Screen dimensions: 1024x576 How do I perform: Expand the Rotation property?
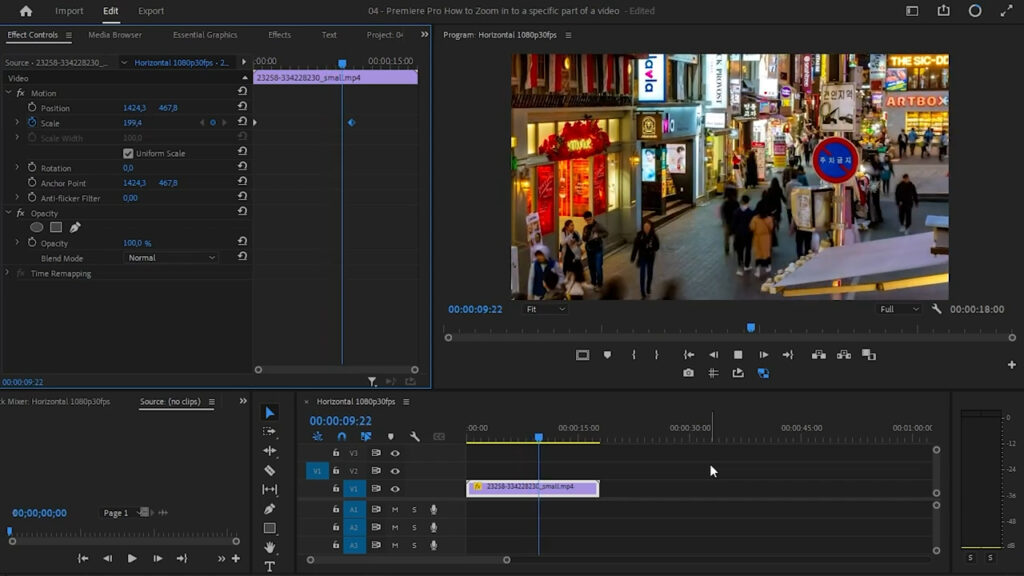click(17, 167)
